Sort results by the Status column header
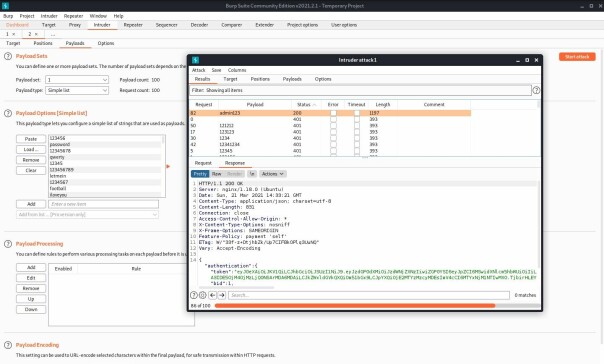Viewport: 604px width, 364px height. point(306,105)
